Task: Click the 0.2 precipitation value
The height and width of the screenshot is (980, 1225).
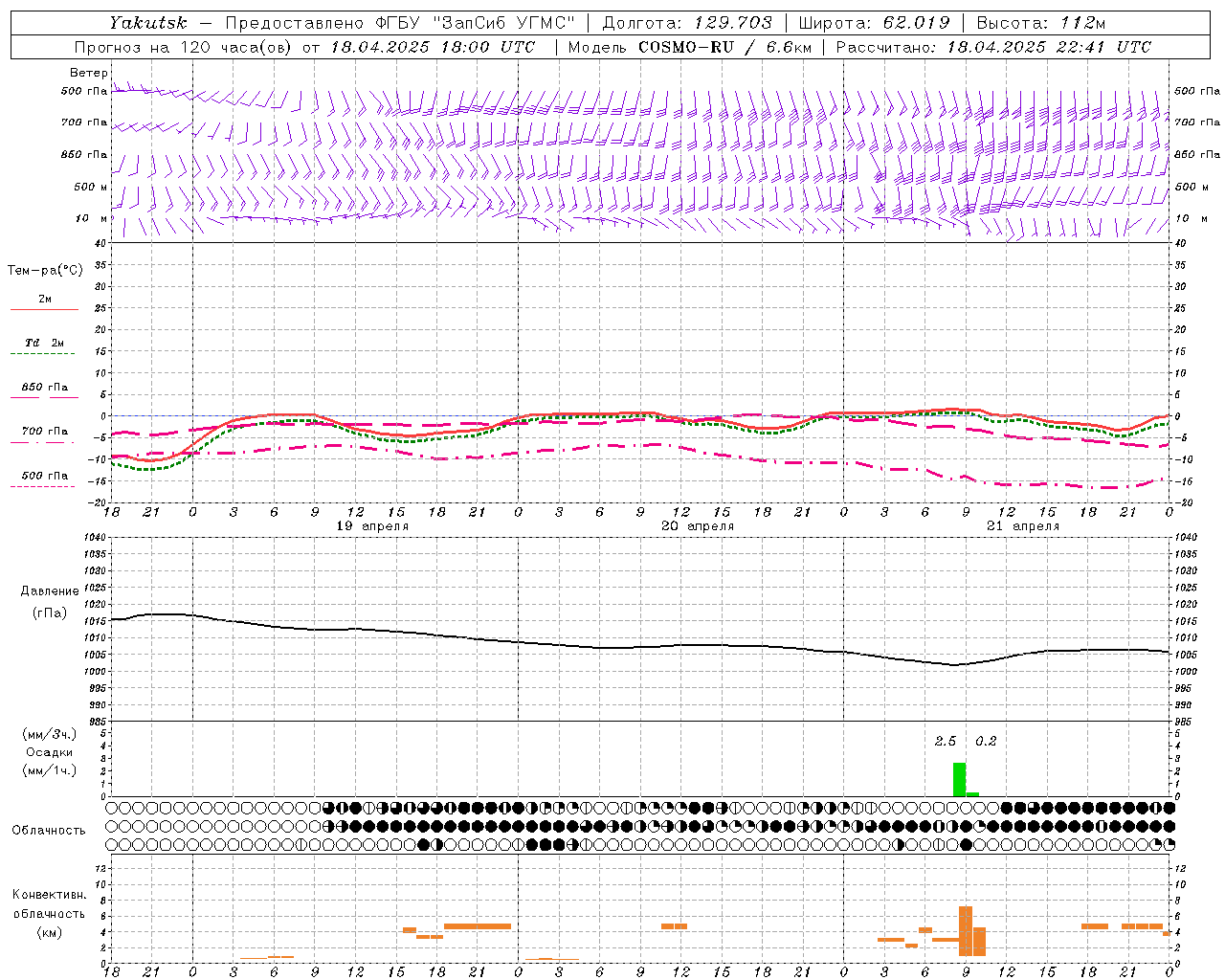Action: [986, 741]
